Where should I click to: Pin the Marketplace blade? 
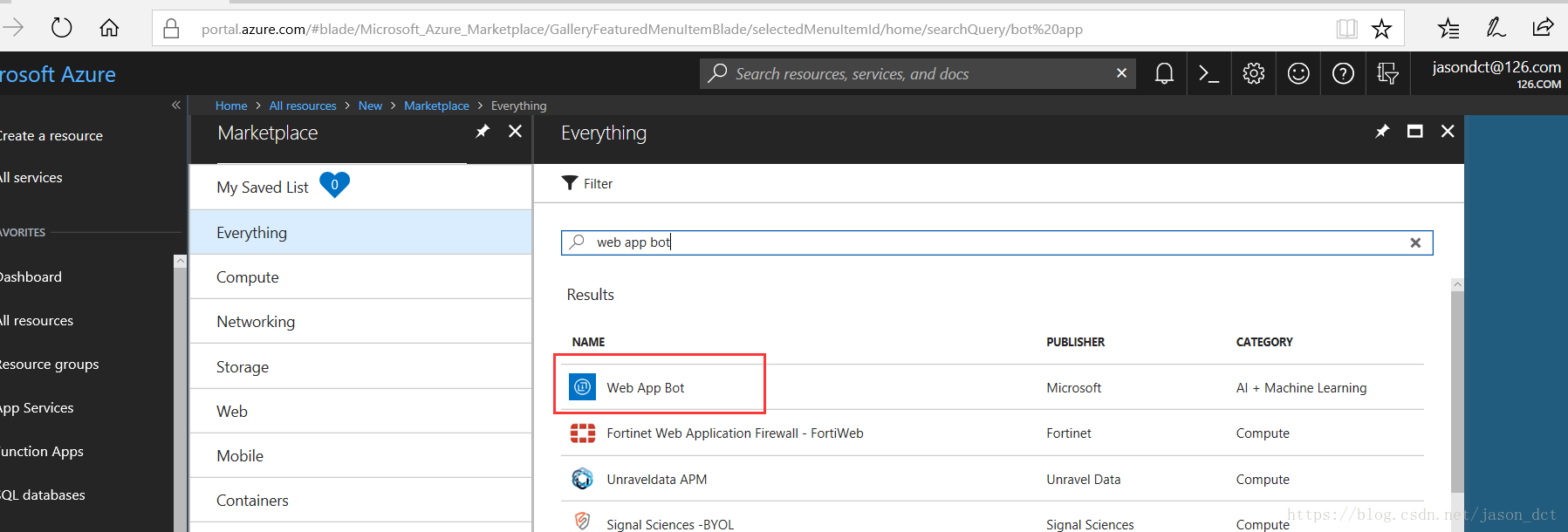(483, 132)
